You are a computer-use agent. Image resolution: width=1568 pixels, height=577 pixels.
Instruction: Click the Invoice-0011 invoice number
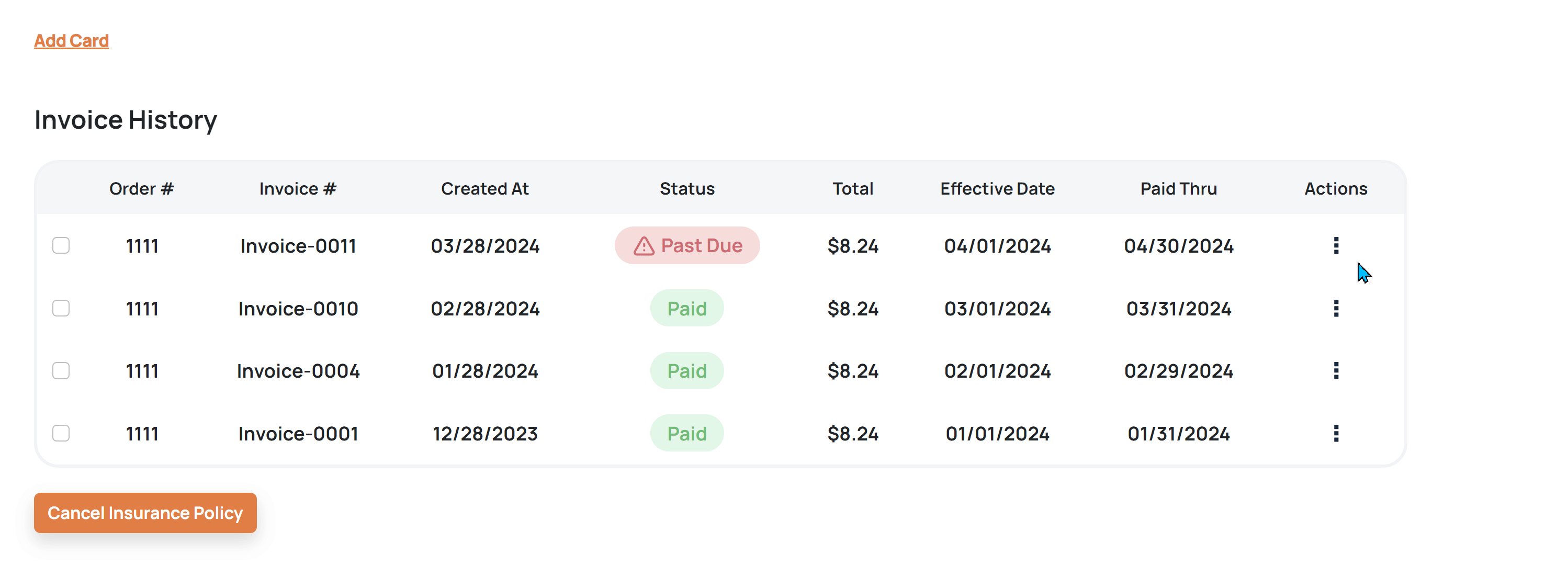[x=298, y=246]
